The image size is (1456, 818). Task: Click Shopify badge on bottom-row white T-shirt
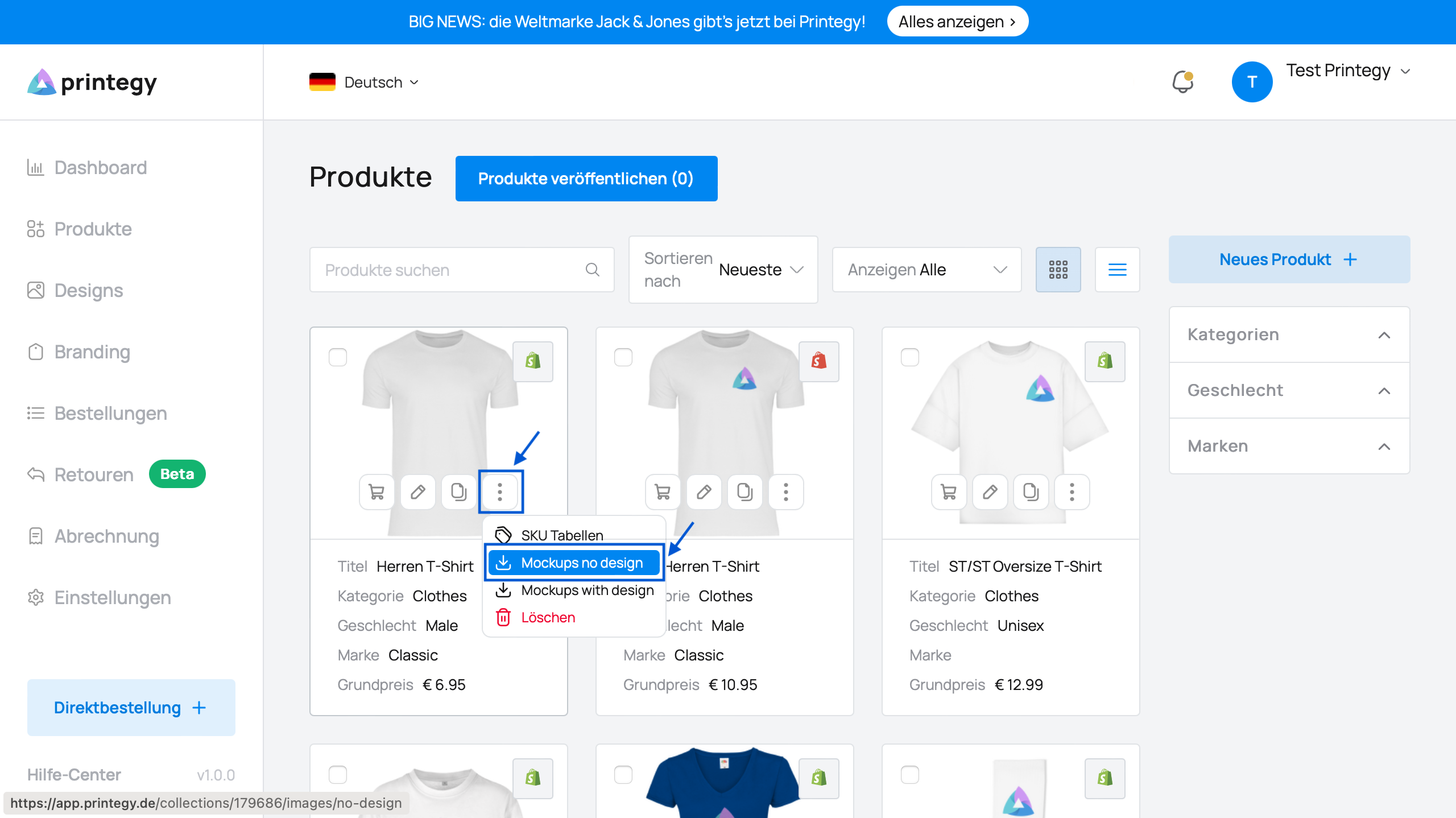coord(533,778)
